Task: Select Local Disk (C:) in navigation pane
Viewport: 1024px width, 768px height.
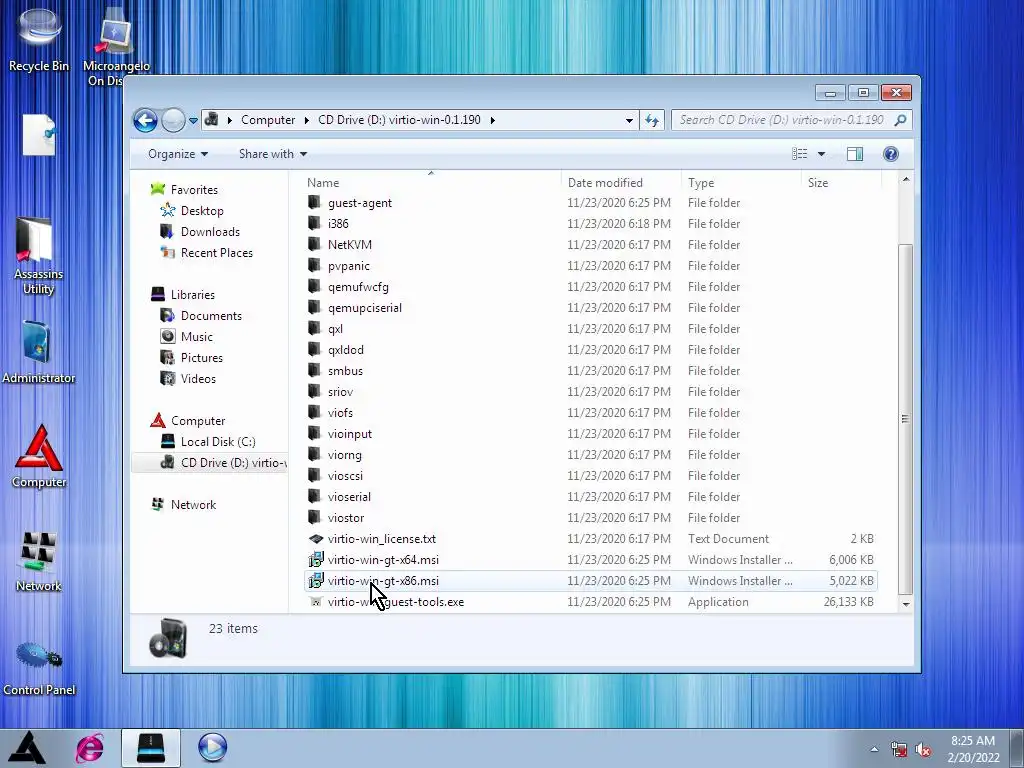Action: [x=217, y=442]
